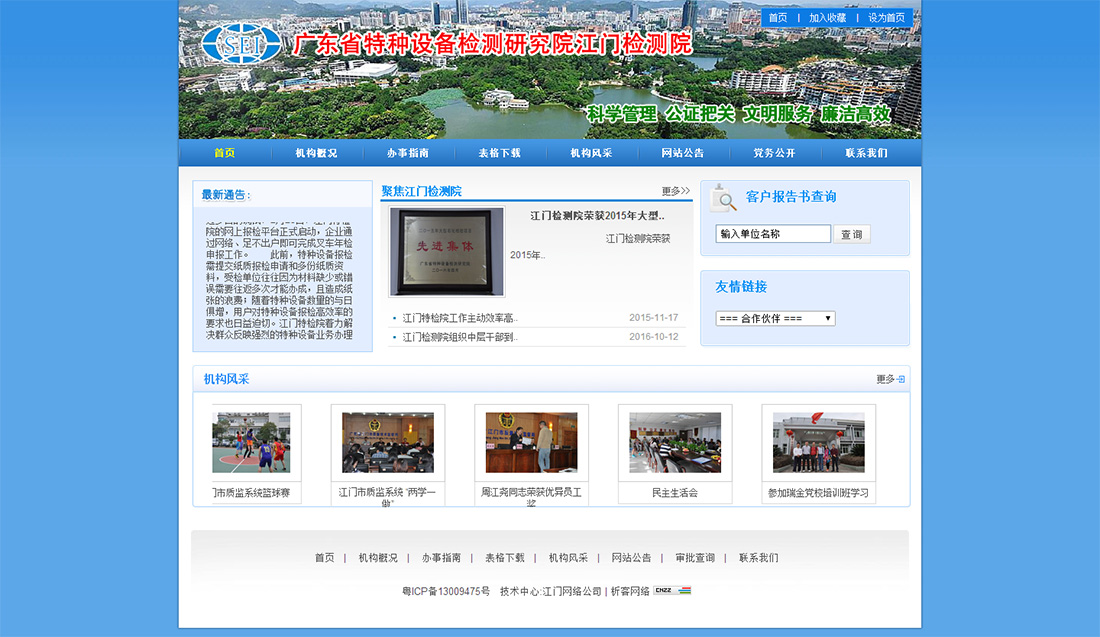The image size is (1100, 637).
Task: Open the 民主生活会 photo thumbnail
Action: [675, 443]
